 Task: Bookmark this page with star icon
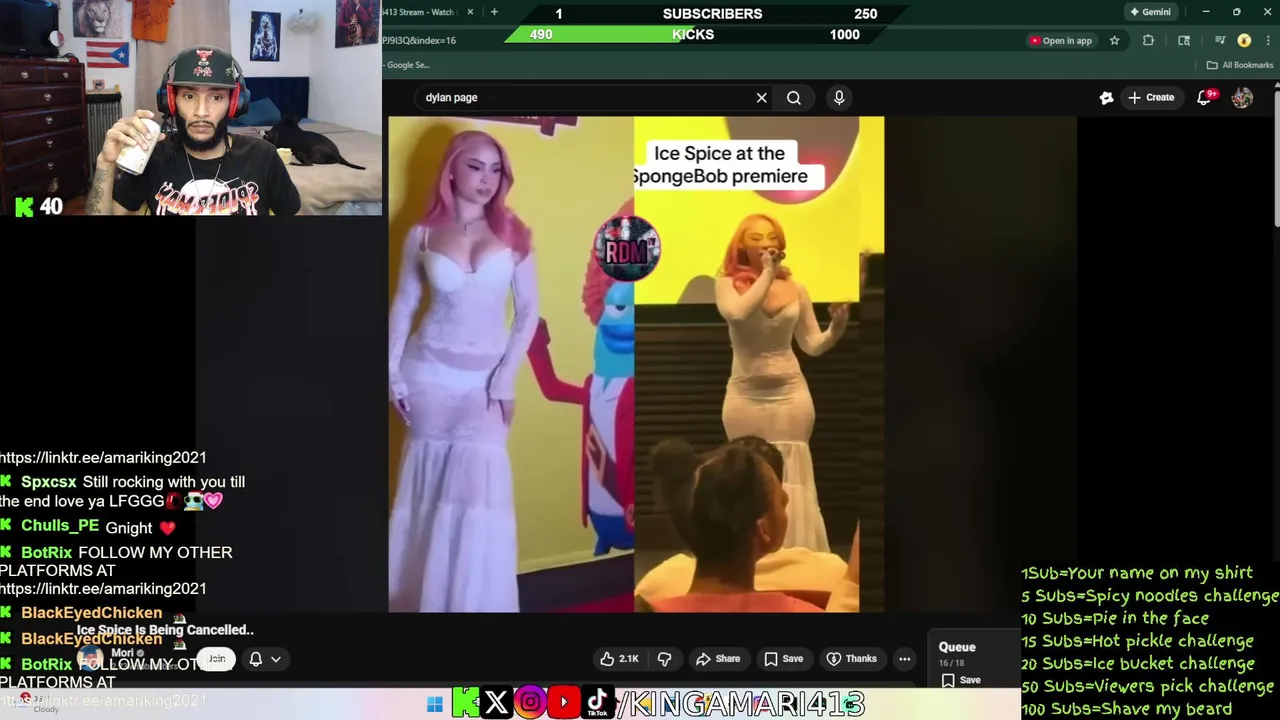tap(1114, 41)
